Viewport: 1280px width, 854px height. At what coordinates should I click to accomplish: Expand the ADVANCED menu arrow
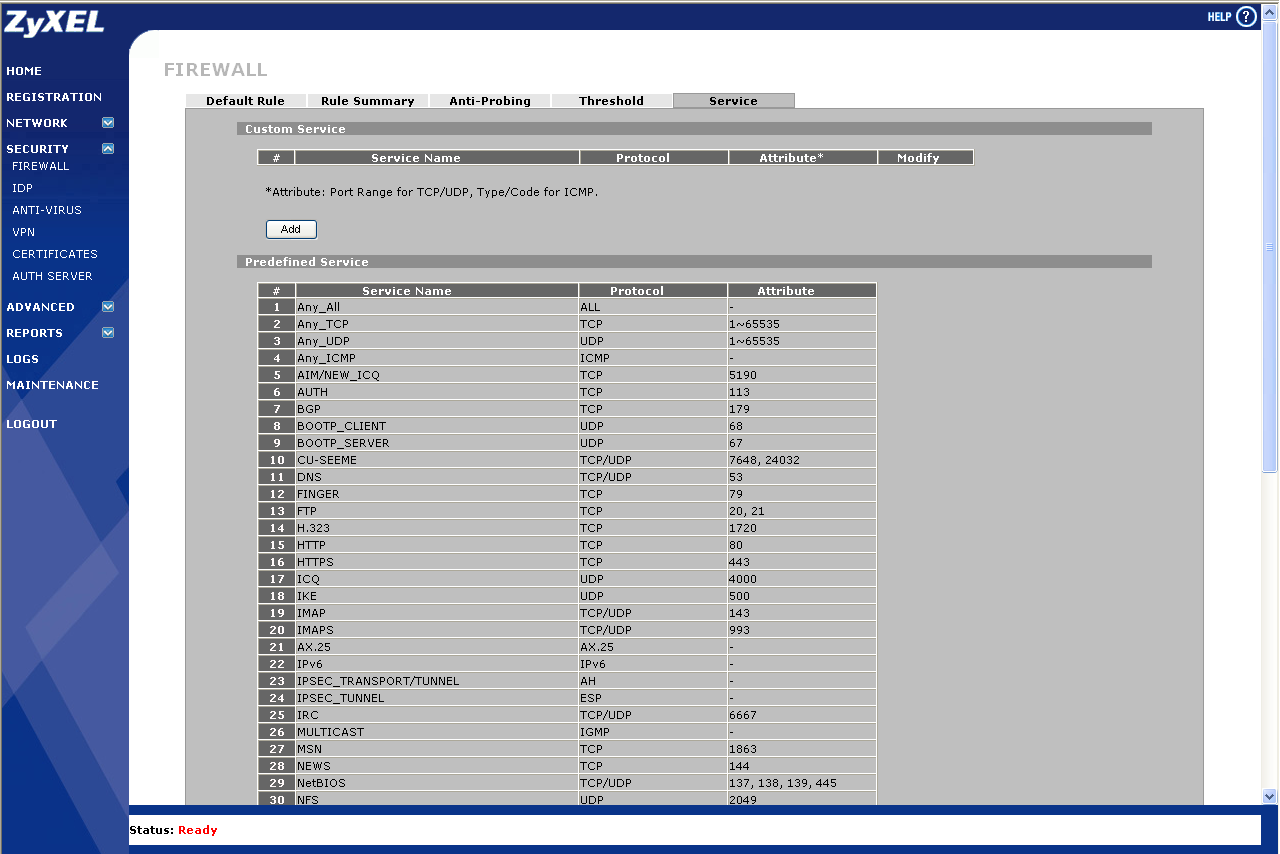[108, 307]
